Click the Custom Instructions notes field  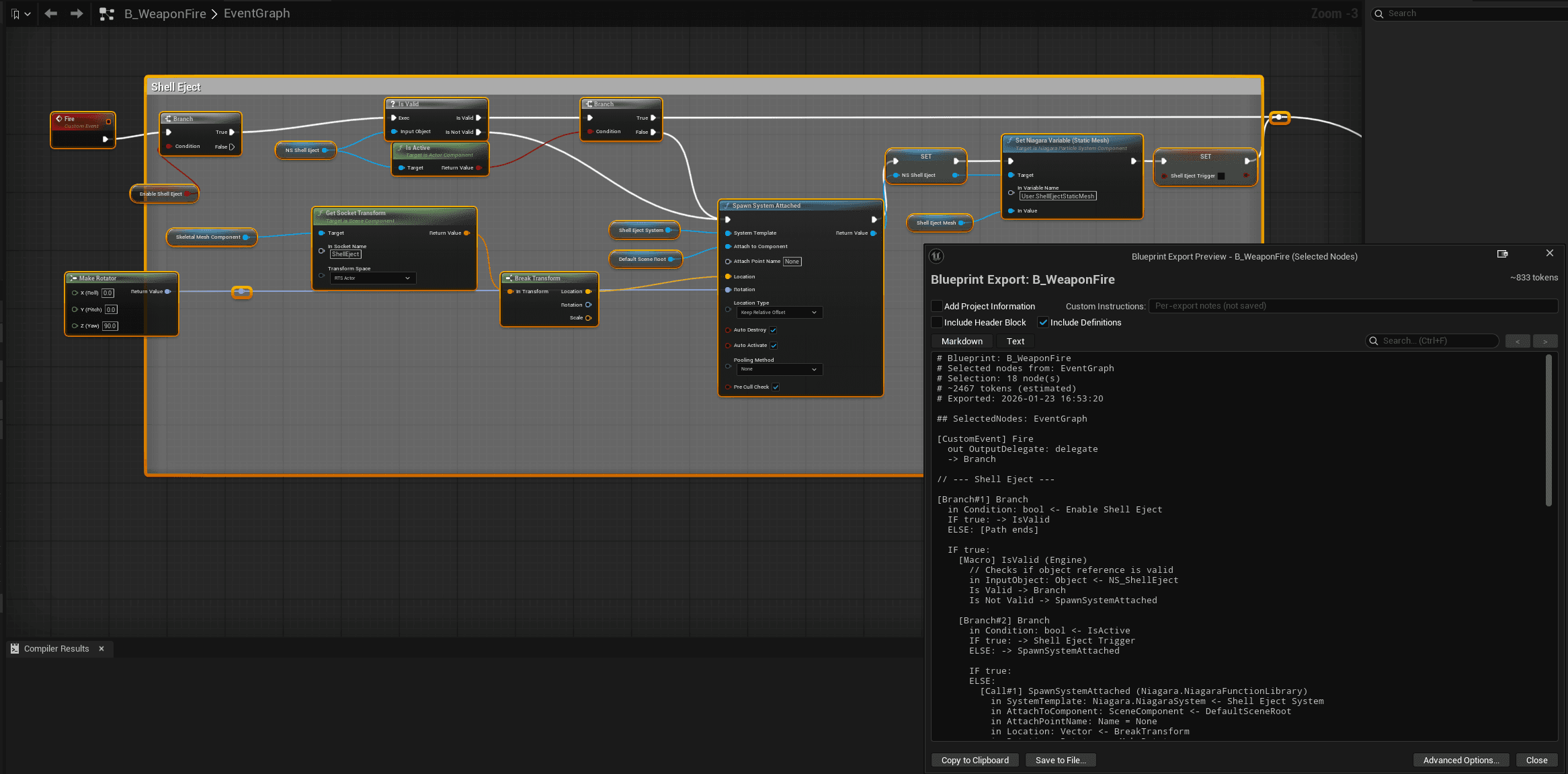click(1353, 306)
